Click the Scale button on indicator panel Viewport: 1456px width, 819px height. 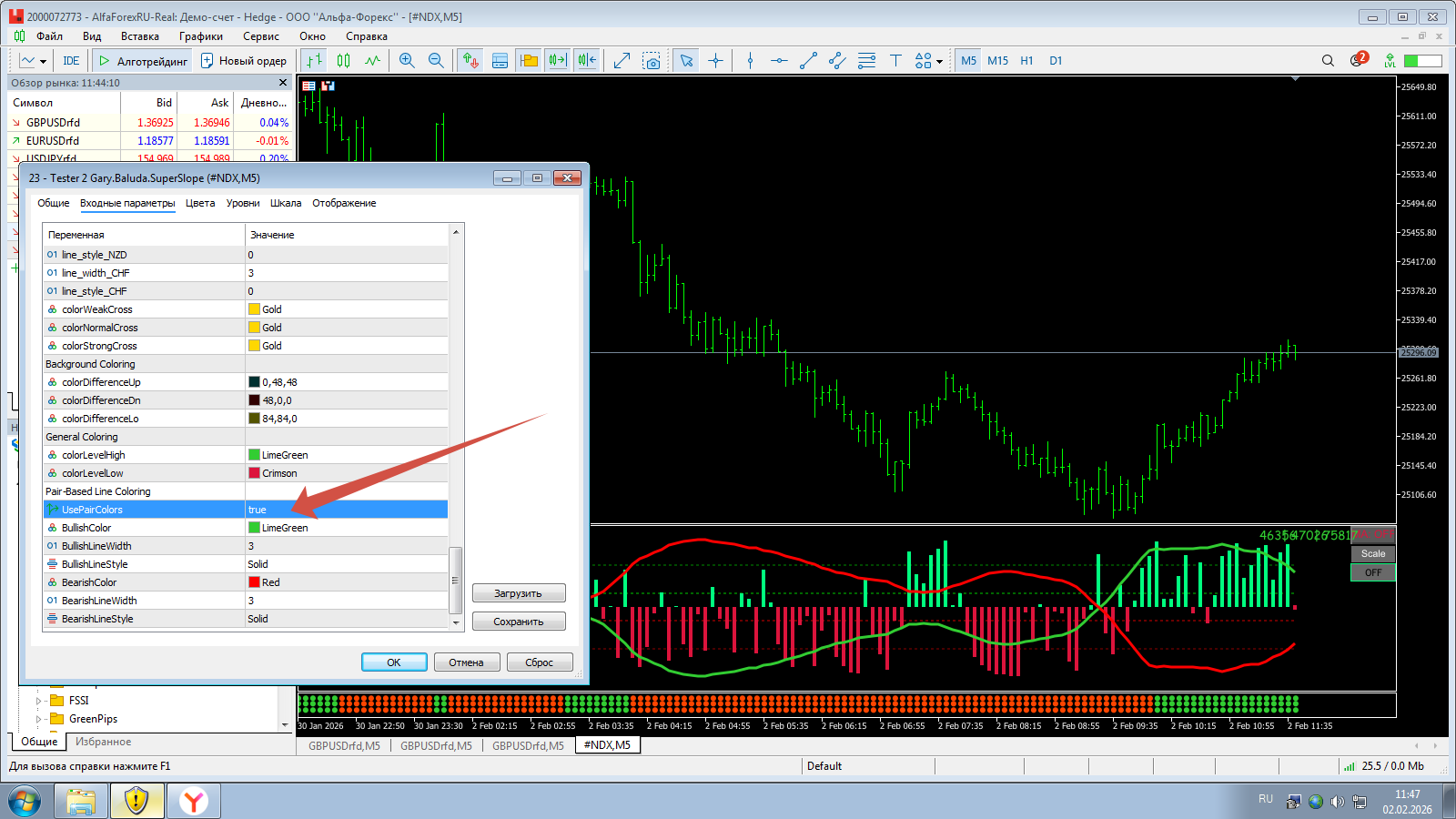coord(1373,553)
